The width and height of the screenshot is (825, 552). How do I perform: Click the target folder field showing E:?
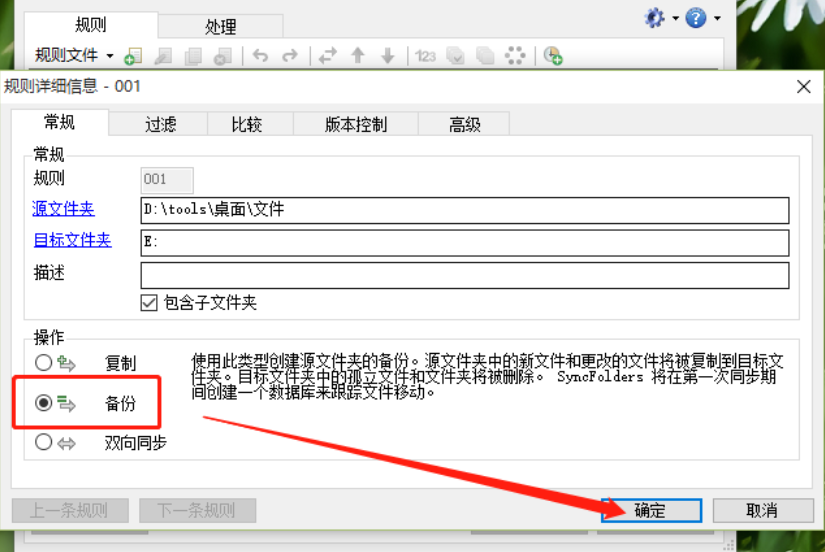pos(465,243)
